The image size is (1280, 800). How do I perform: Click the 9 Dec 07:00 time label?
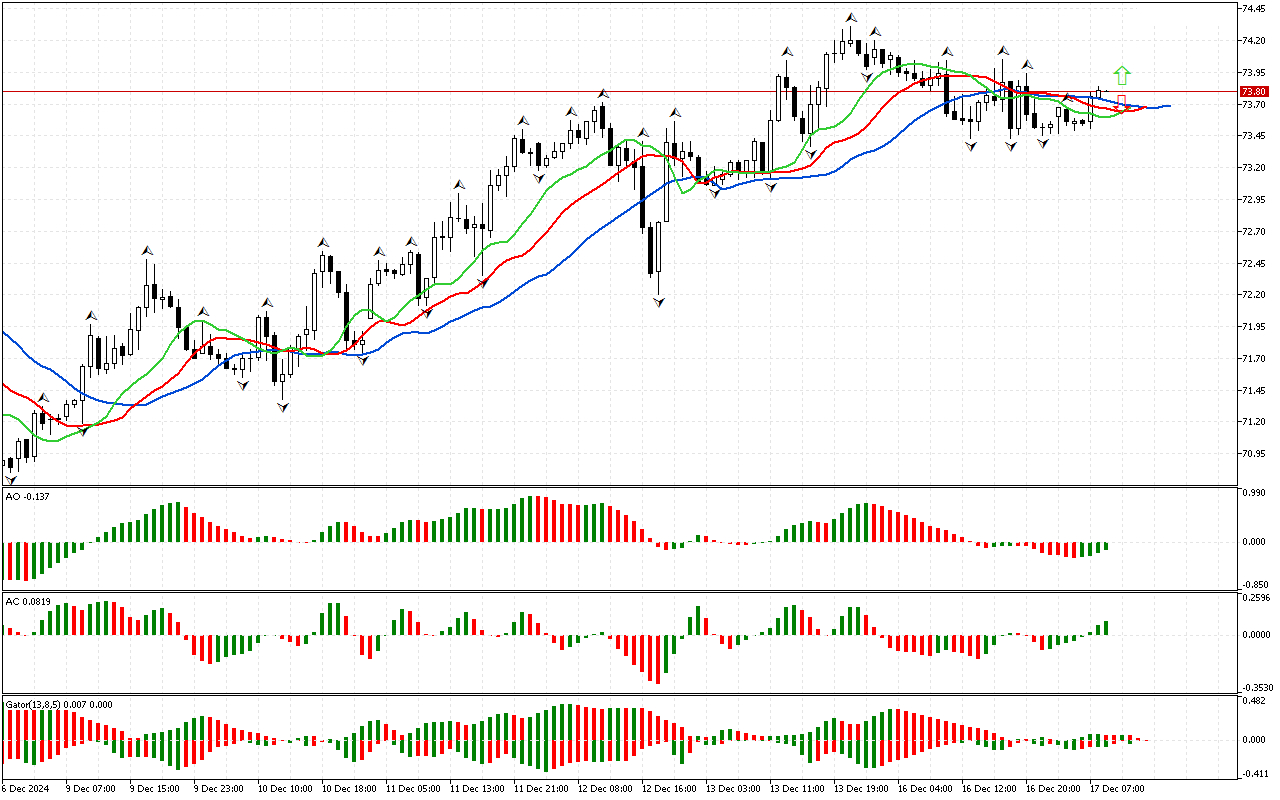90,789
